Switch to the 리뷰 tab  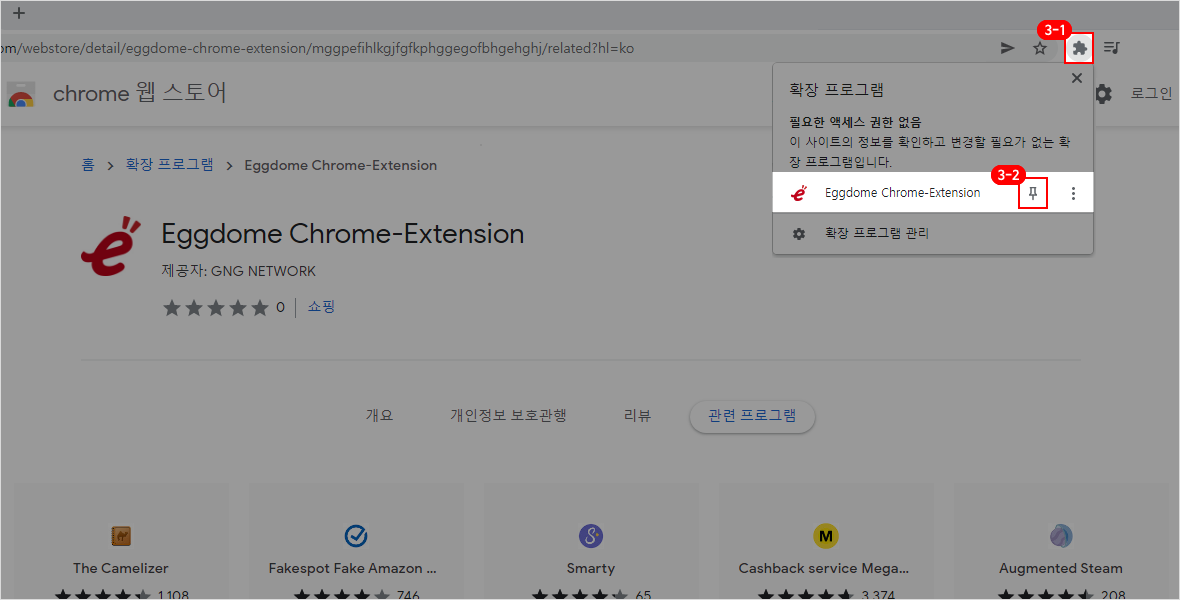637,416
